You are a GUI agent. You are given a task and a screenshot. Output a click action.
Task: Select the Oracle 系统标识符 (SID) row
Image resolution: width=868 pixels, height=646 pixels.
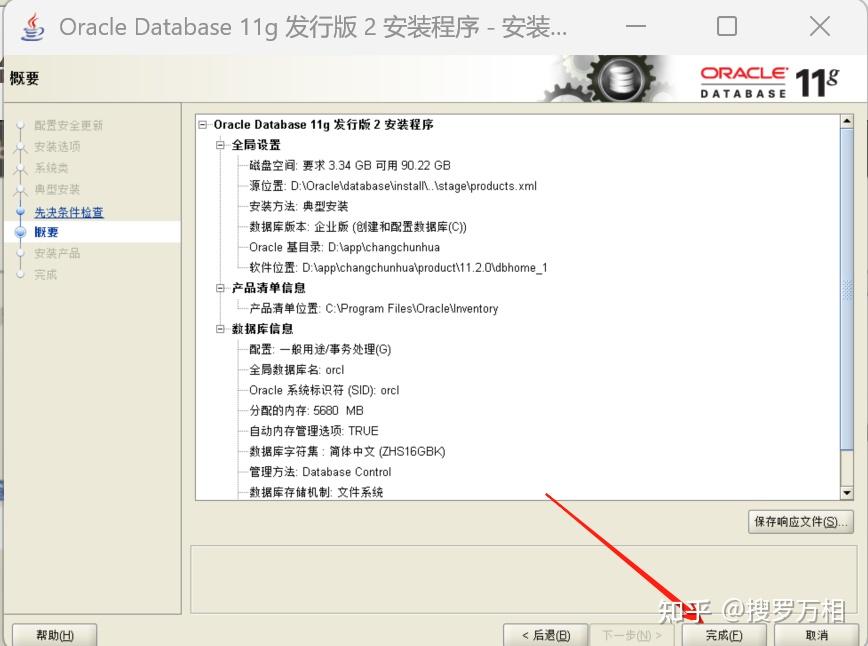[324, 390]
